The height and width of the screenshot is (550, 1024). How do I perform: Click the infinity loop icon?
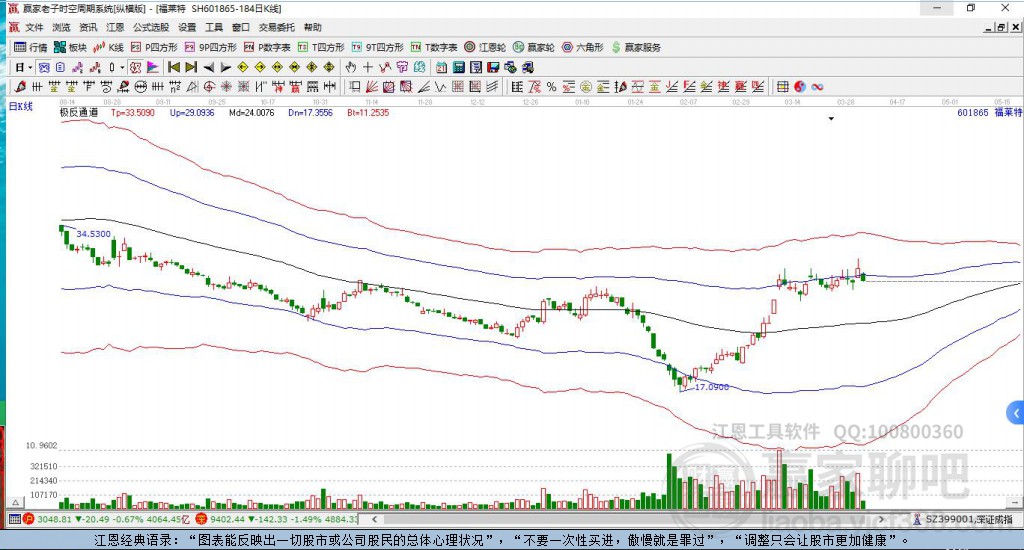click(817, 87)
